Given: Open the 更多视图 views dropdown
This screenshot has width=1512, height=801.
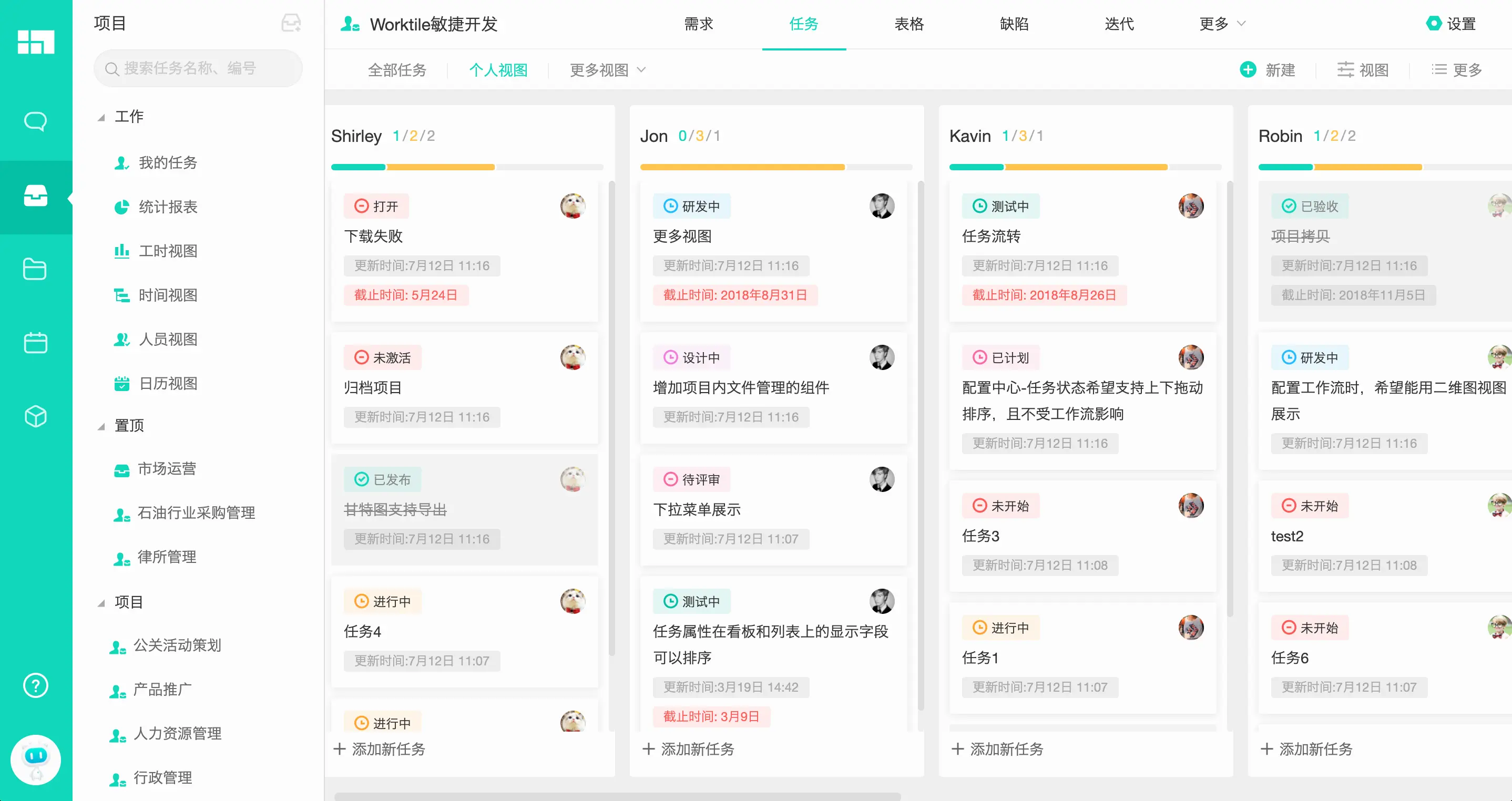Looking at the screenshot, I should (x=605, y=70).
